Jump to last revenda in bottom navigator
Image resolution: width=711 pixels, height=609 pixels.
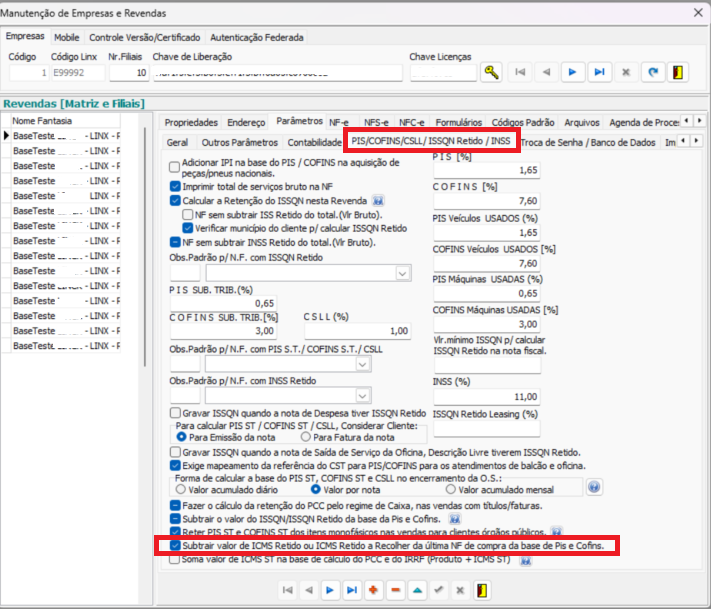[x=351, y=590]
